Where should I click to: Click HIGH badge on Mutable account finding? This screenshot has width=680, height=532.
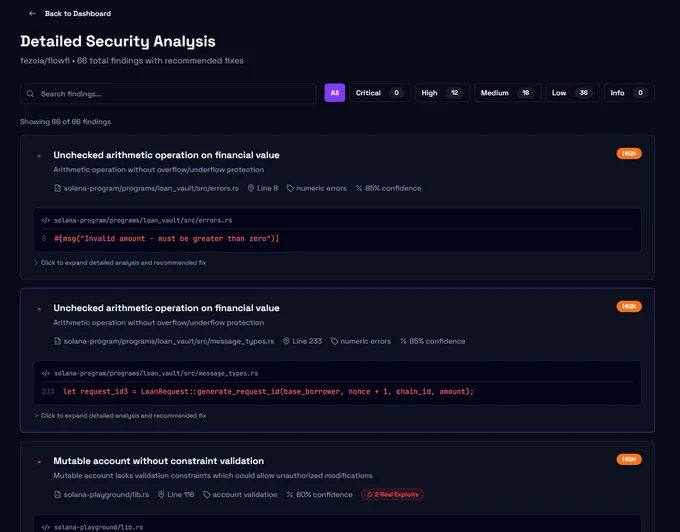629,459
